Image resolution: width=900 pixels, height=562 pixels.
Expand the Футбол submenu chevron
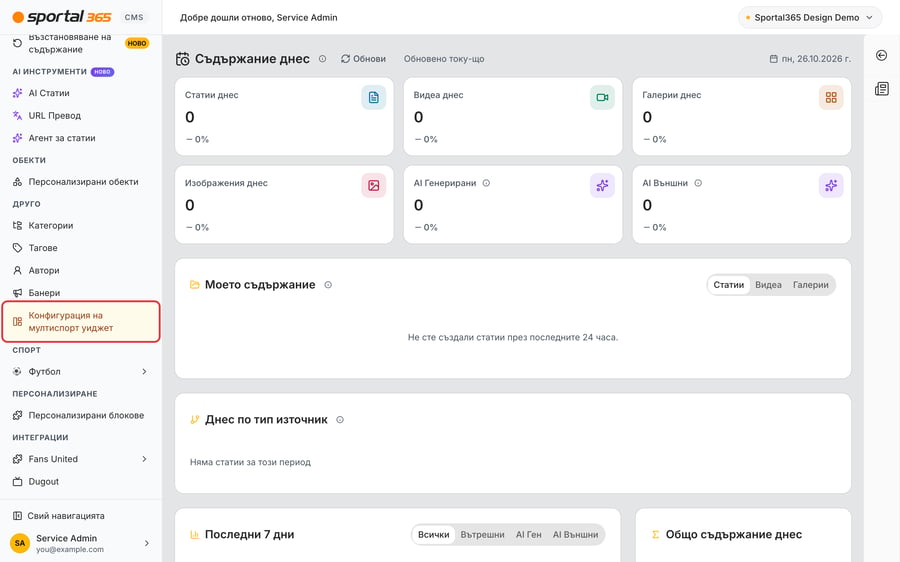click(145, 371)
